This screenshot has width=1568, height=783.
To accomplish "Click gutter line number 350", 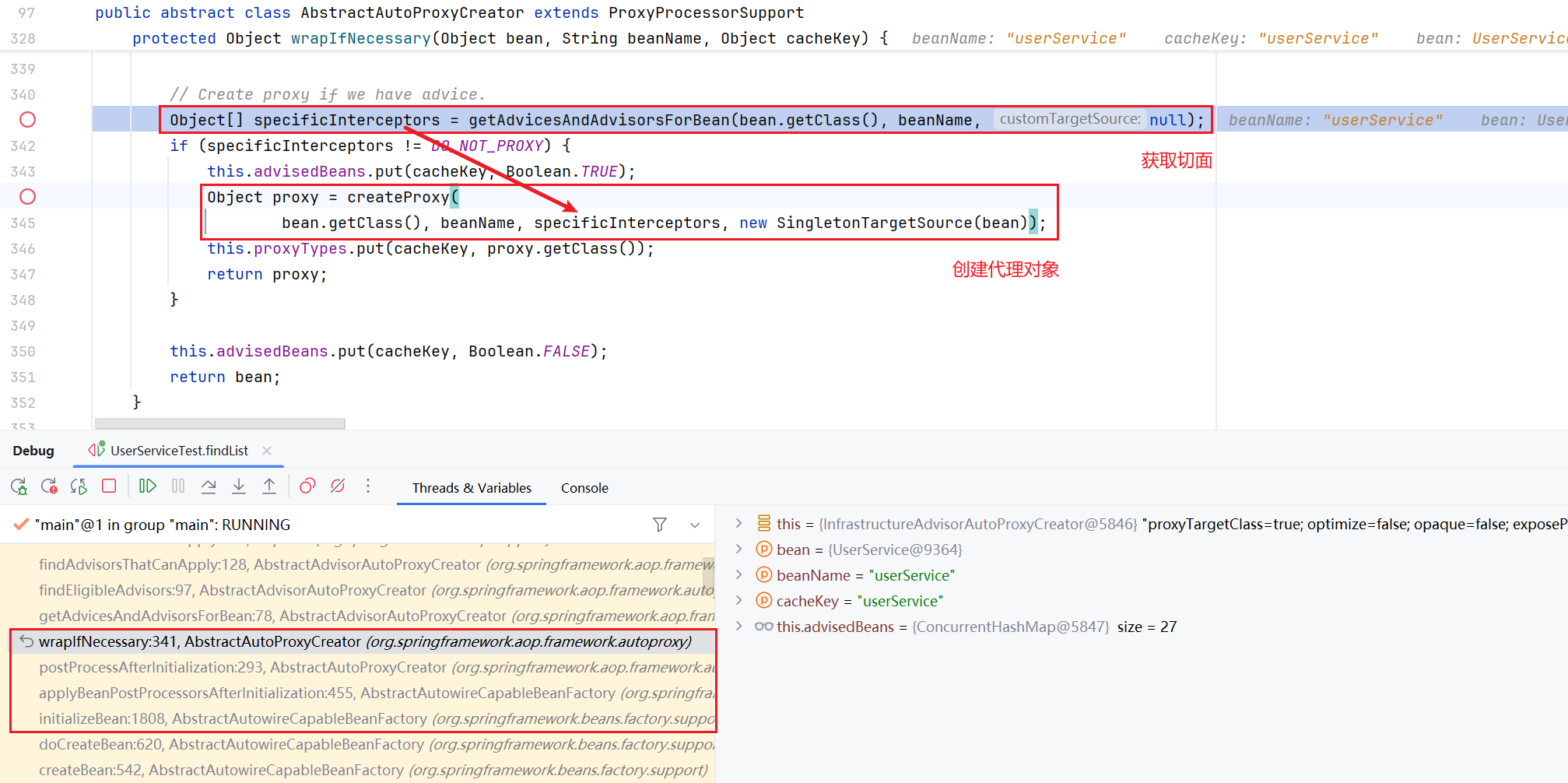I will pyautogui.click(x=23, y=351).
